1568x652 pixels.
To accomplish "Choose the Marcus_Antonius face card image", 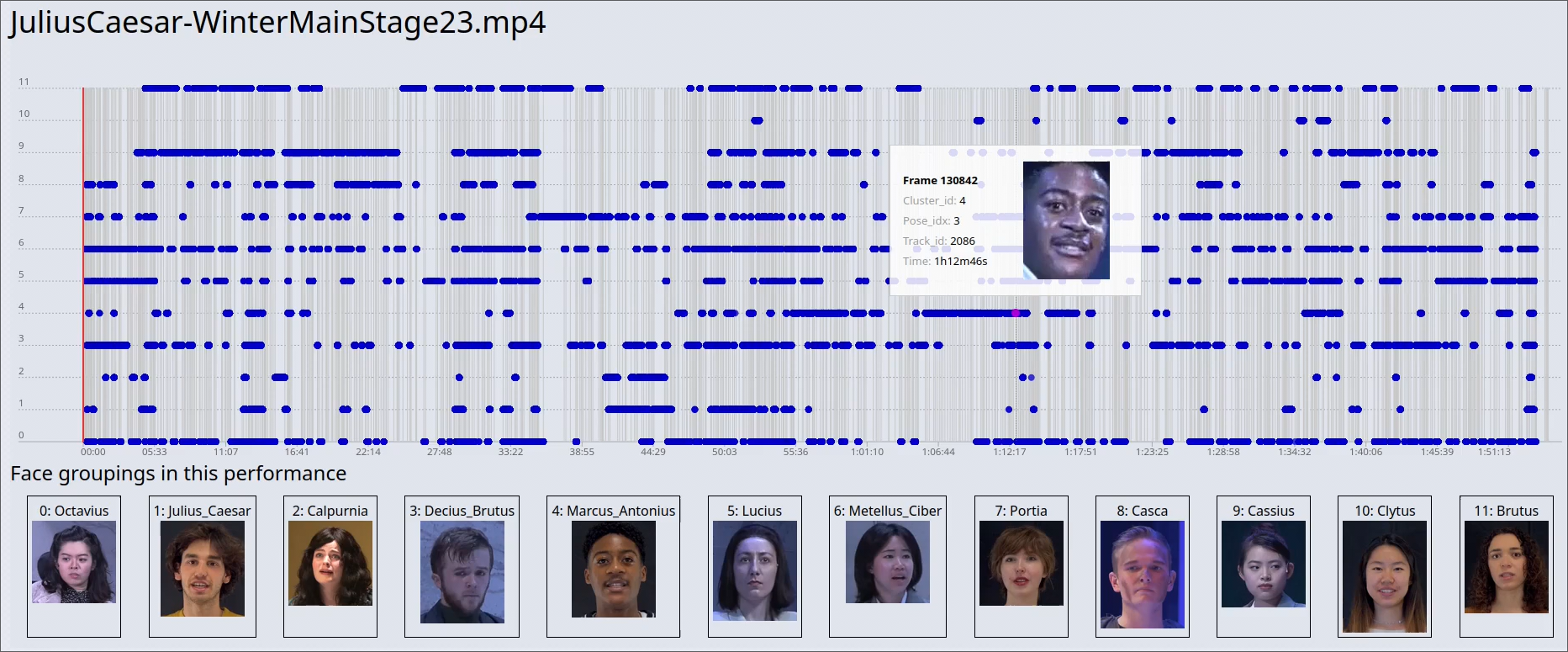I will (x=614, y=569).
